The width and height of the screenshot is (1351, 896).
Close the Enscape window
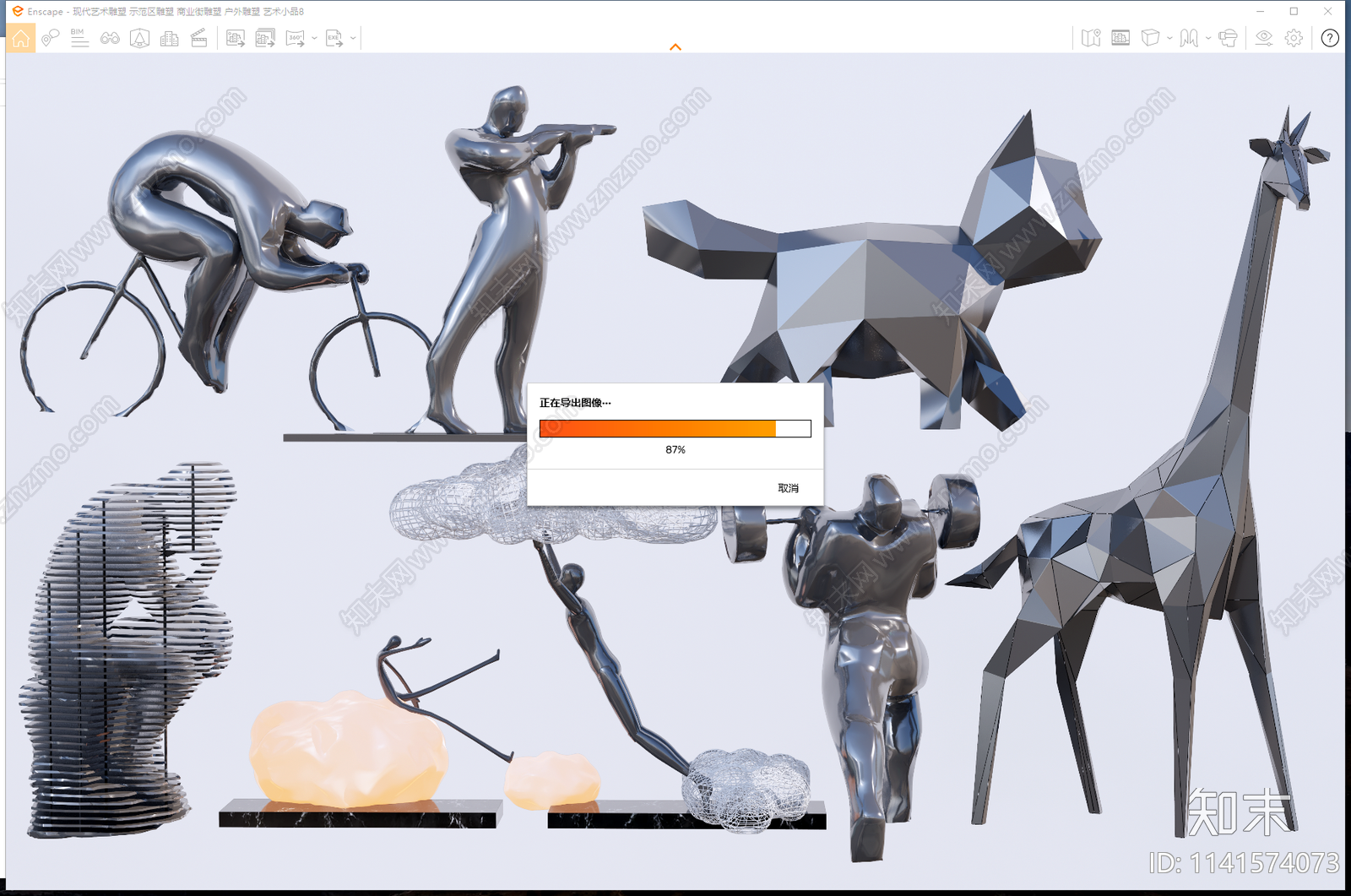click(1327, 11)
